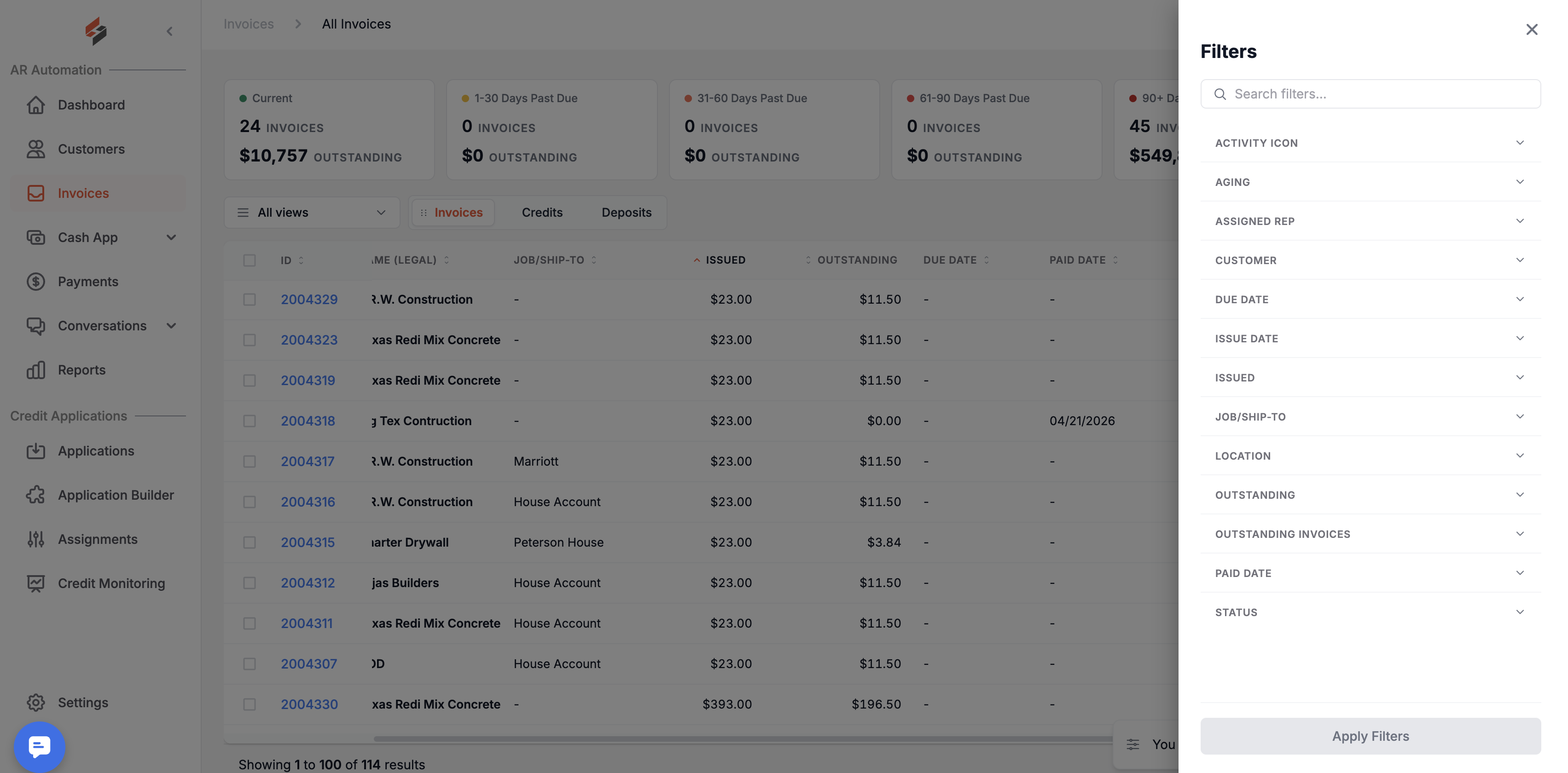Expand the ISSUE DATE filter

[x=1370, y=339]
